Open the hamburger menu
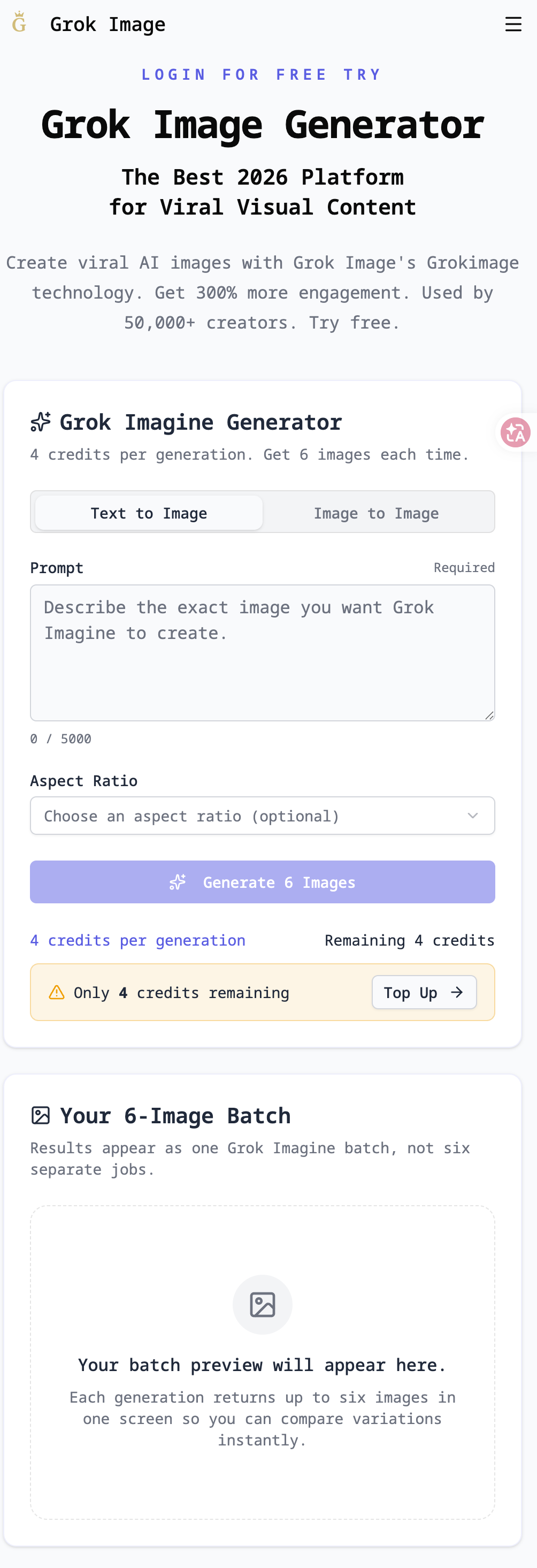Image resolution: width=537 pixels, height=1568 pixels. click(513, 24)
